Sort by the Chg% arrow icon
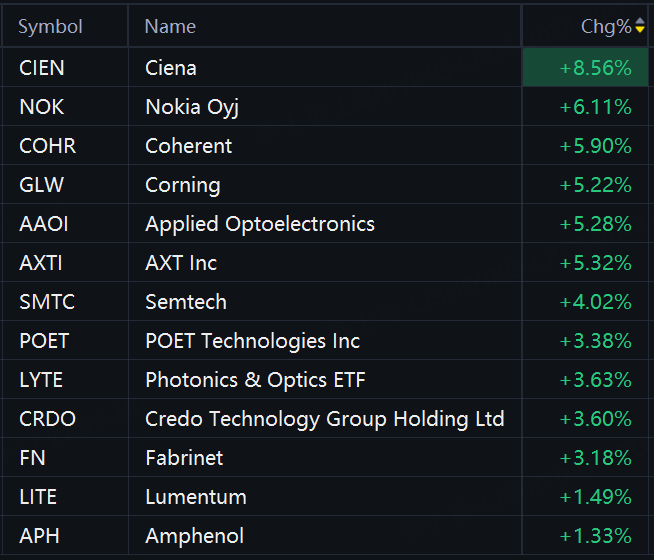This screenshot has height=560, width=654. [x=640, y=25]
